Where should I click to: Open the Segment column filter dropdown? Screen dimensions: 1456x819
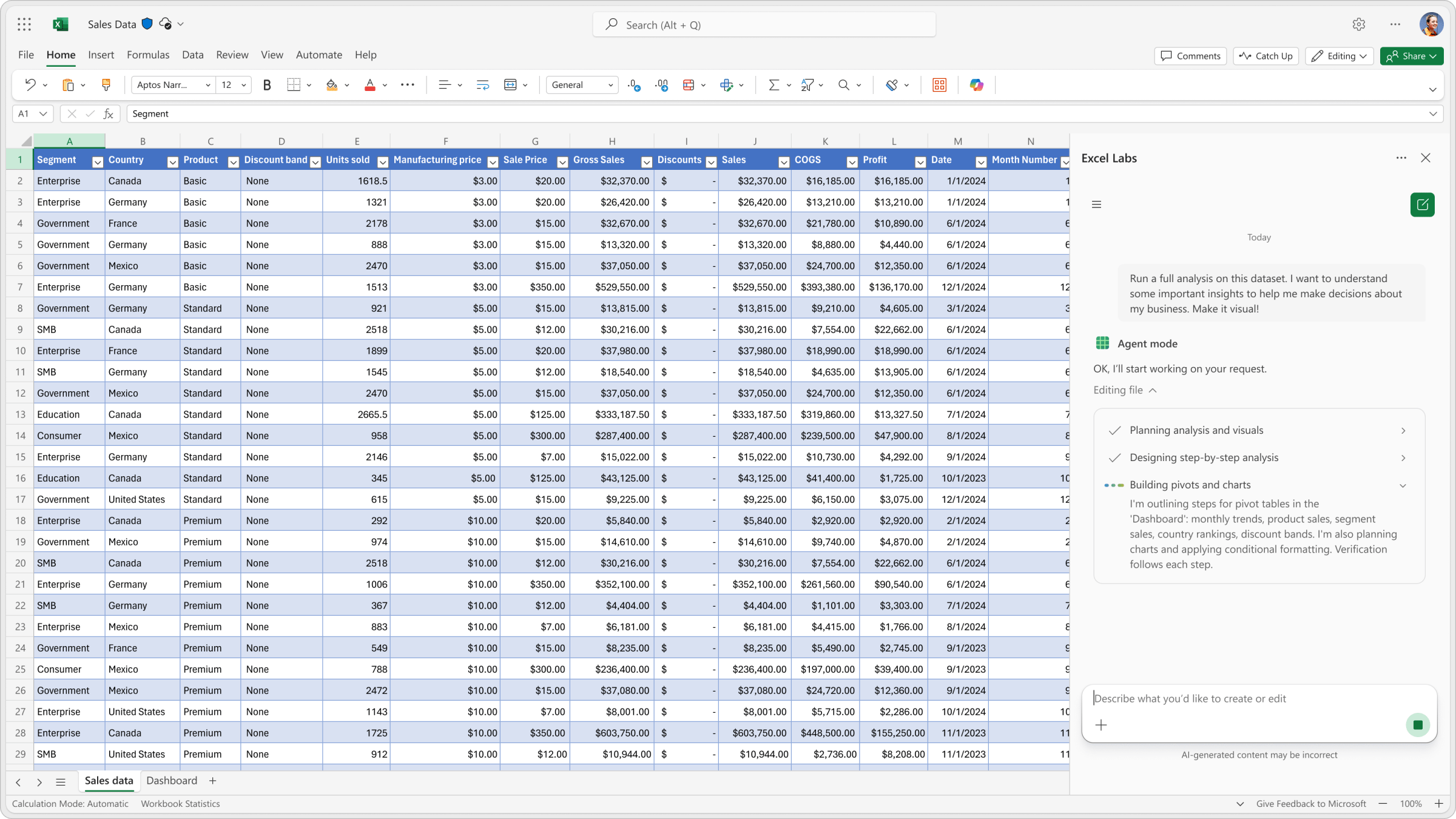[x=97, y=161]
